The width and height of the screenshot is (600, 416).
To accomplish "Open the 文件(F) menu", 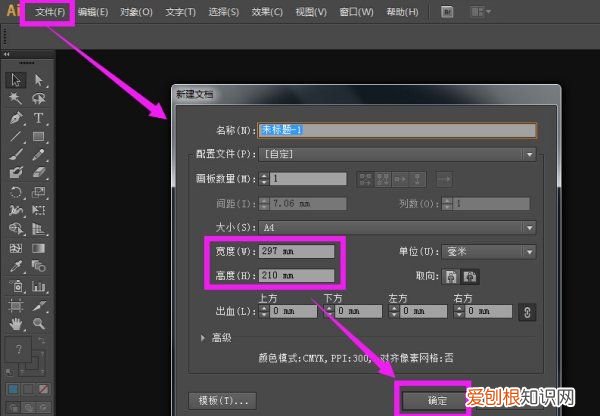I will tap(49, 12).
